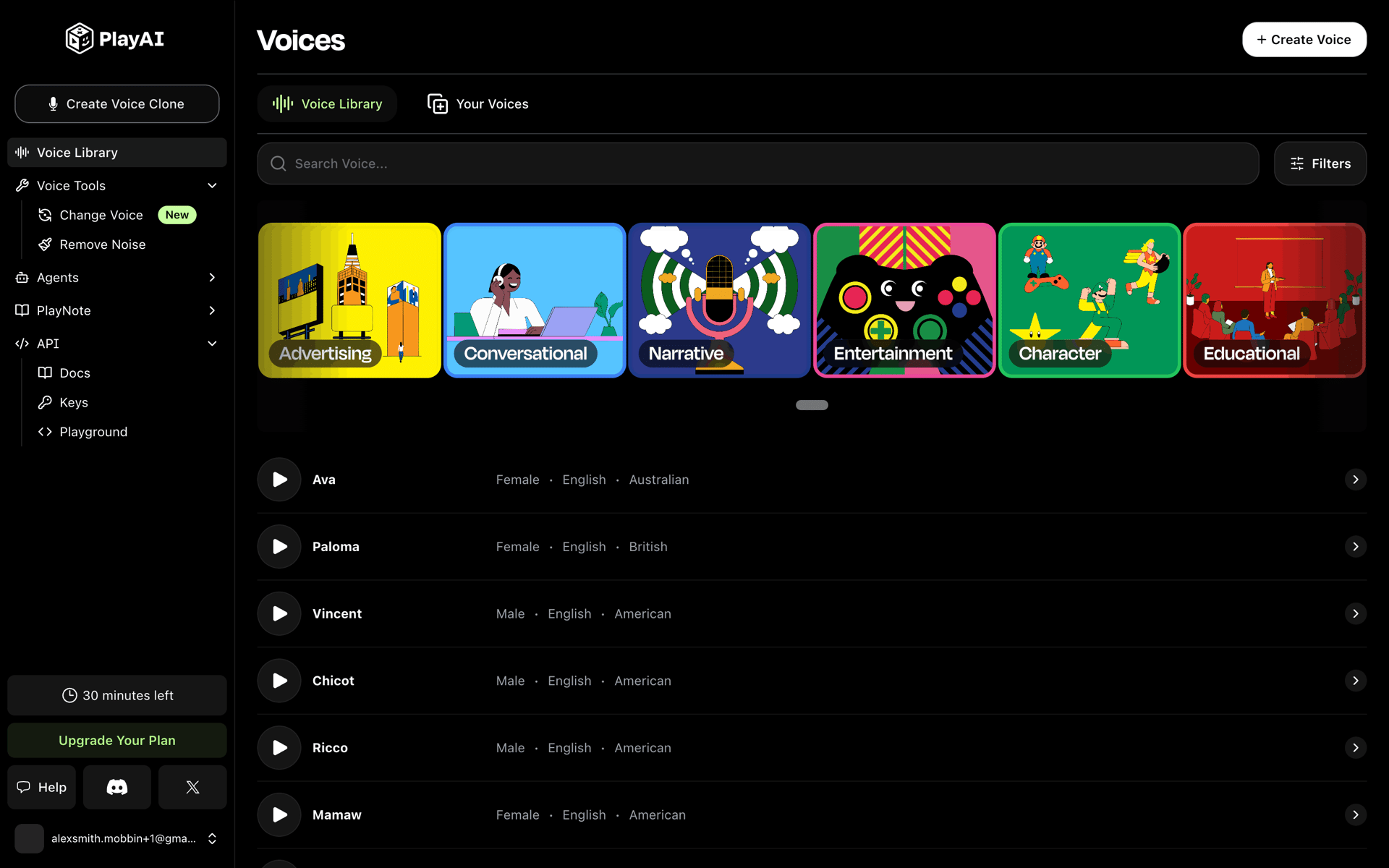This screenshot has width=1389, height=868.
Task: Select the Entertainment category card
Action: (x=904, y=300)
